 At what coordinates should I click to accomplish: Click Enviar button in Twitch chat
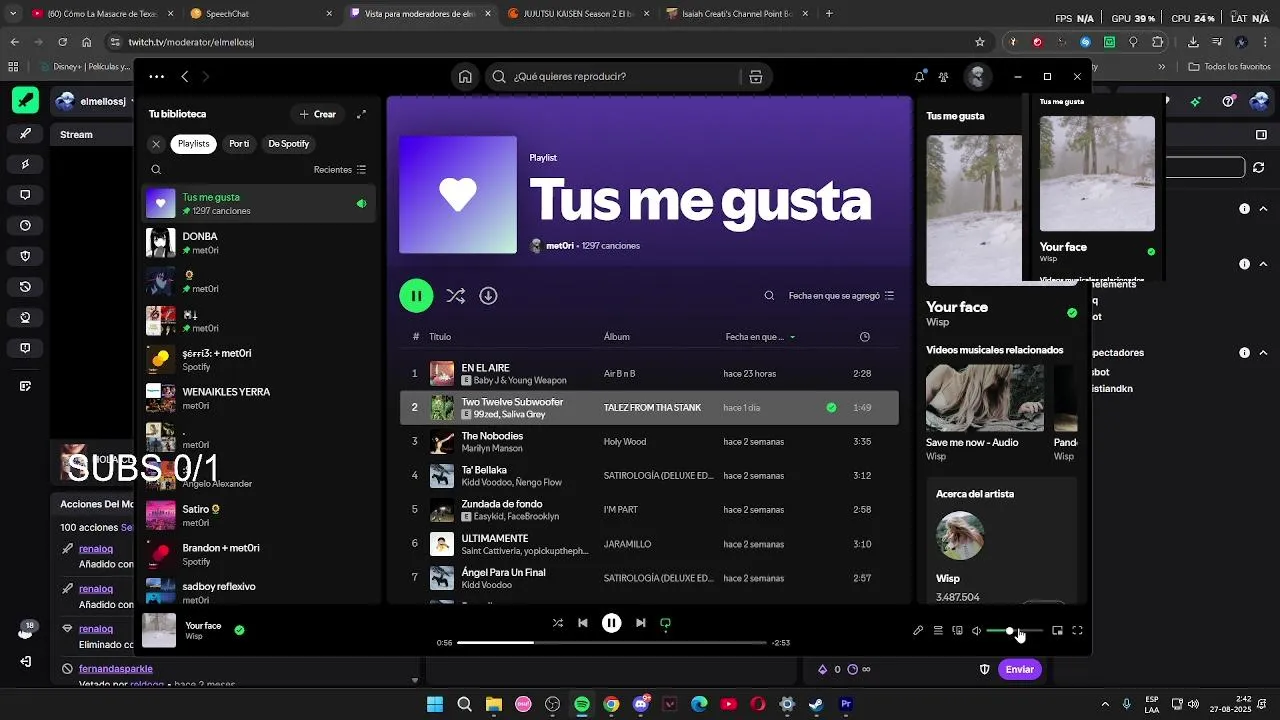(1019, 669)
